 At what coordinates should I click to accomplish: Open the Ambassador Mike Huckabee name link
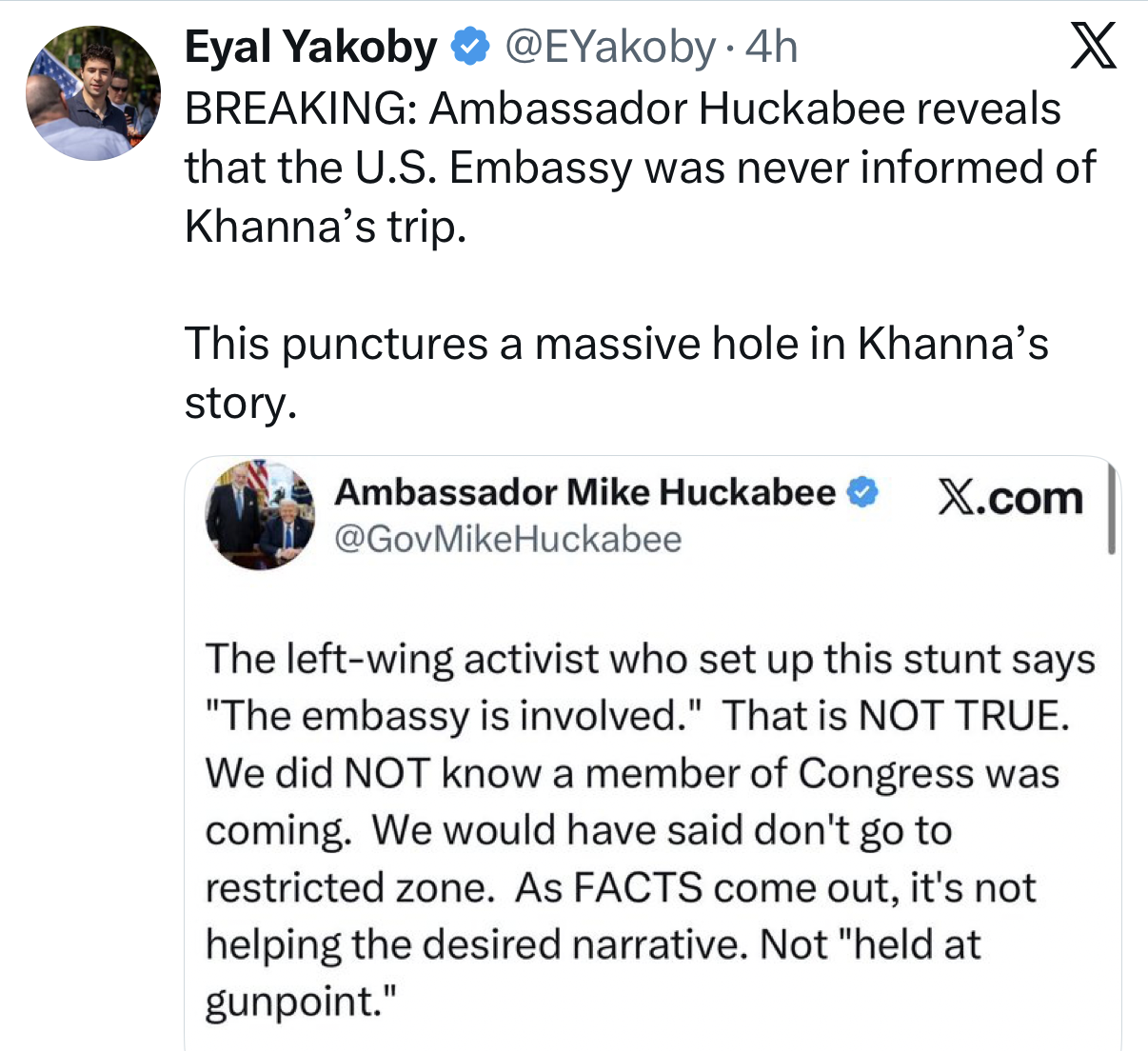pos(584,492)
